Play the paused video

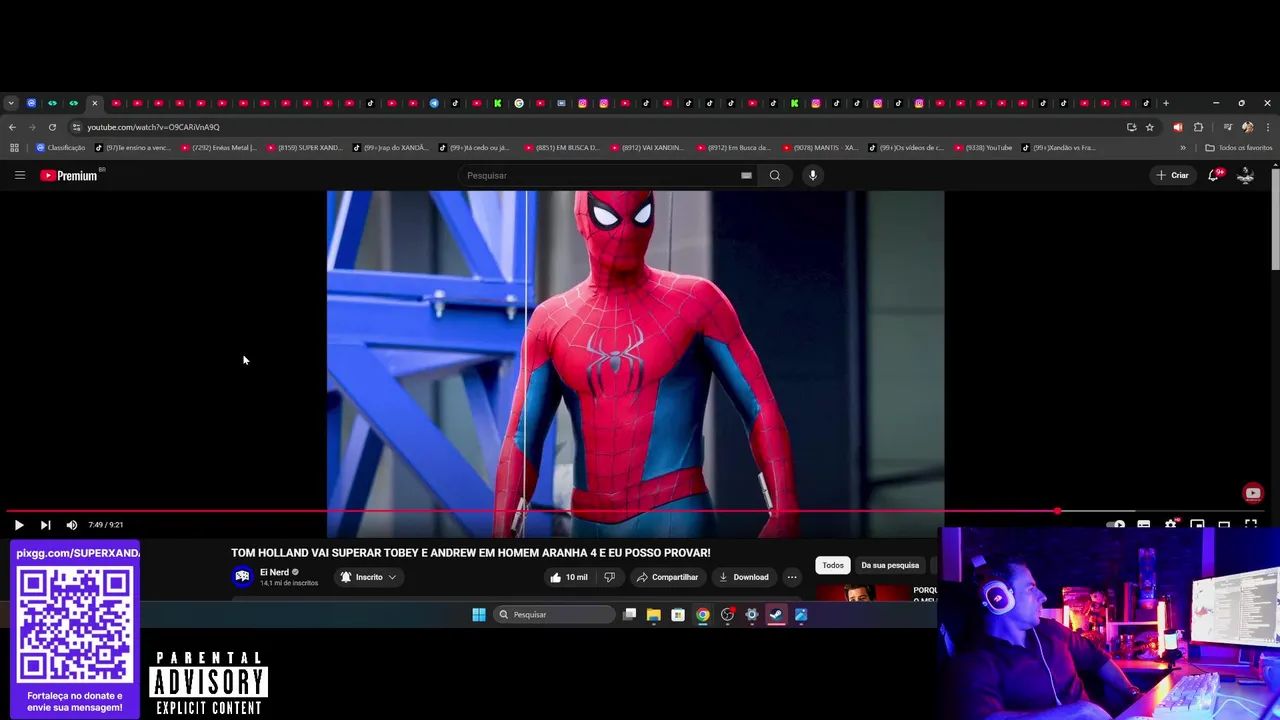[x=19, y=525]
